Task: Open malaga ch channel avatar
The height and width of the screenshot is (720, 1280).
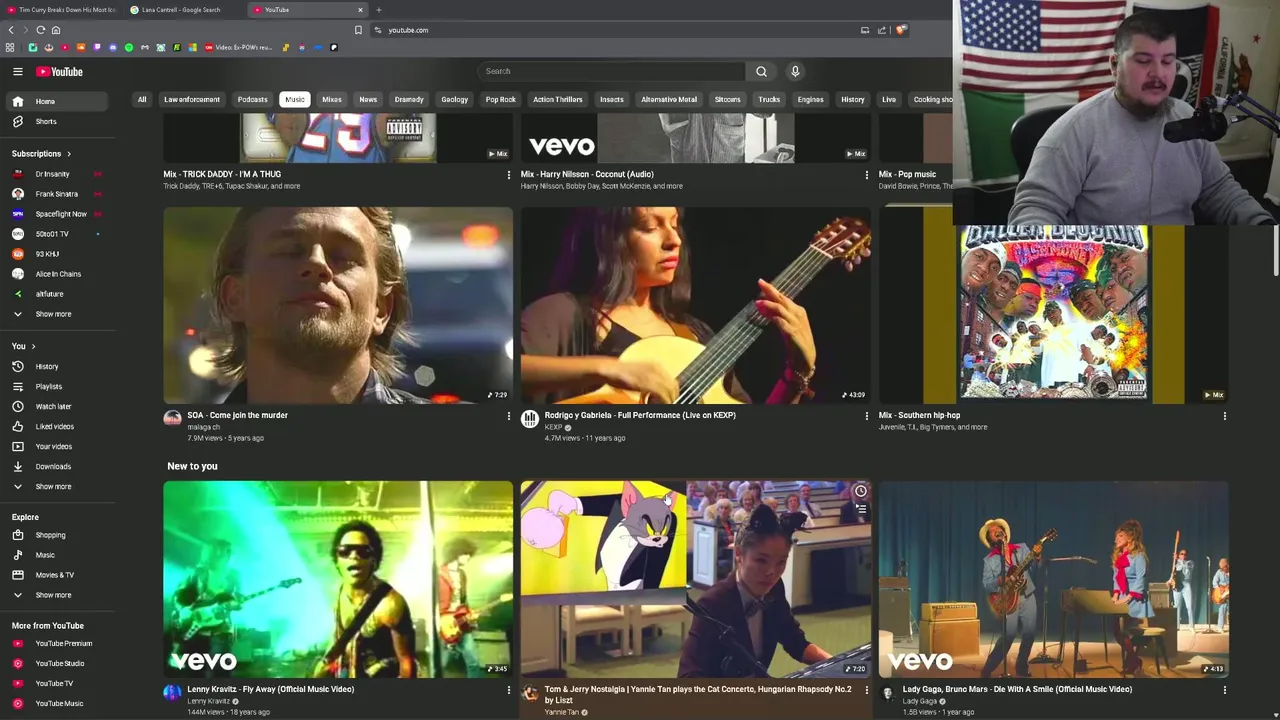Action: (x=172, y=419)
